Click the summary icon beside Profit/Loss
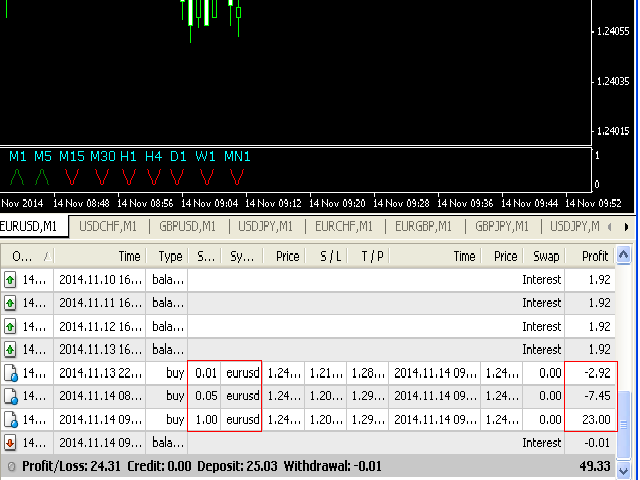Screen dimensions: 640x480 click(x=10, y=467)
